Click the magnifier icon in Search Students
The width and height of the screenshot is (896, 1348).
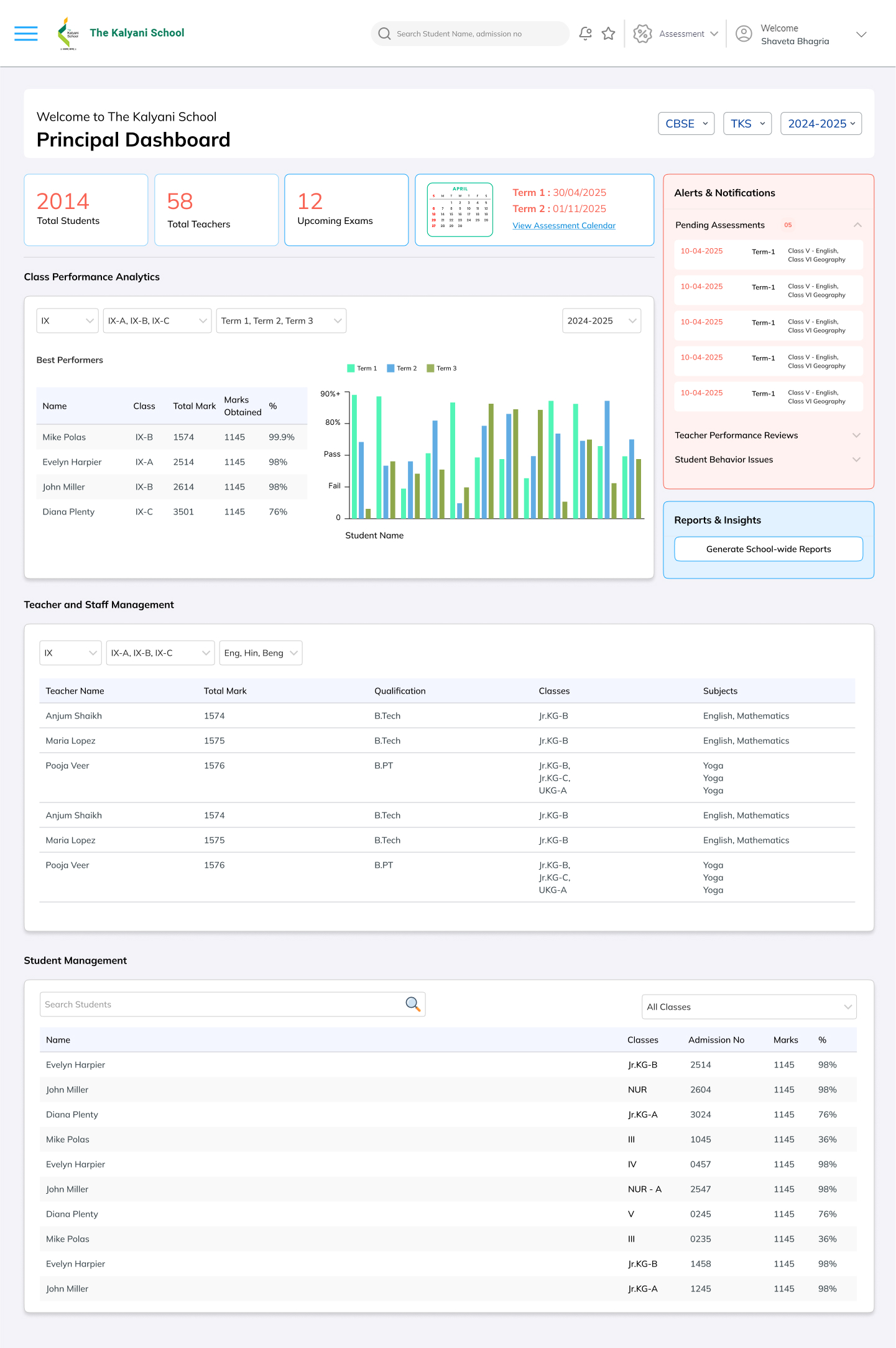[x=413, y=1003]
